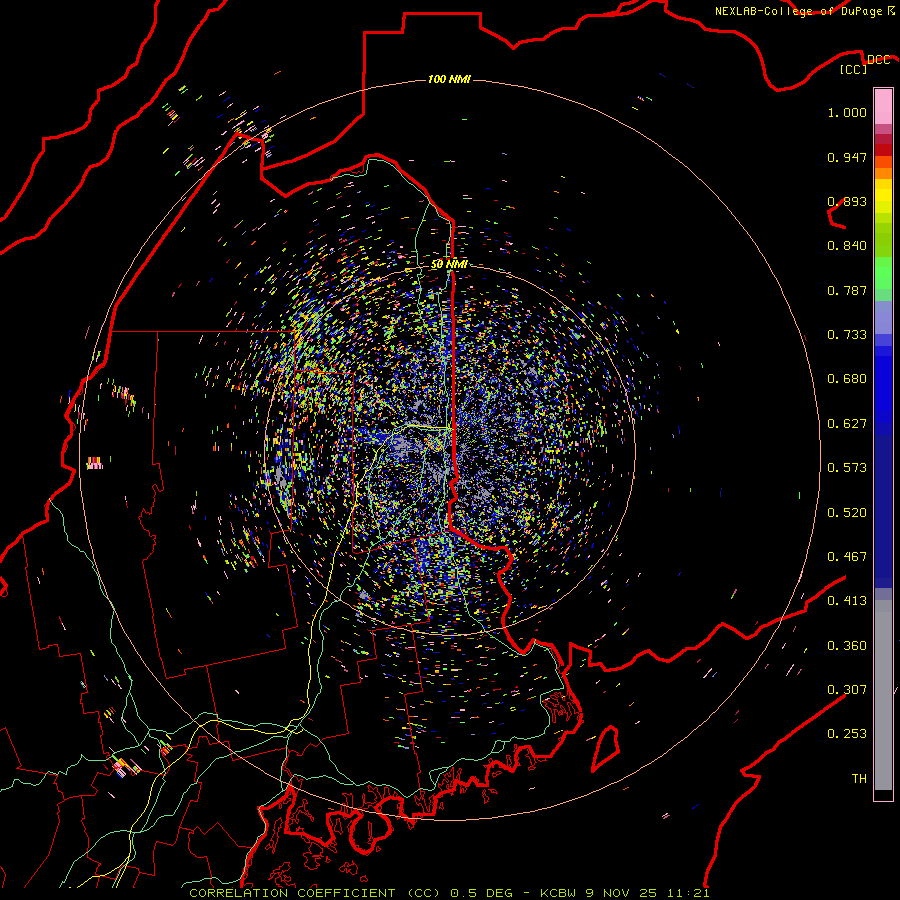
Task: Click the TH threshold label on scale
Action: [x=859, y=779]
